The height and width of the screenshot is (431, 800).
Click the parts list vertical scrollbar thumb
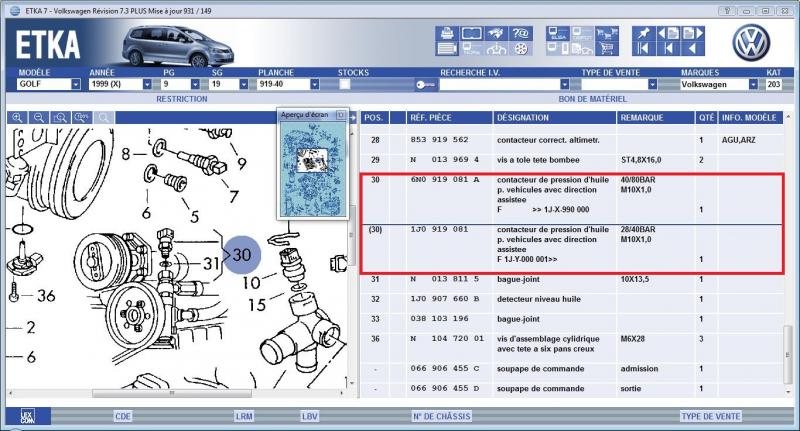pos(788,353)
